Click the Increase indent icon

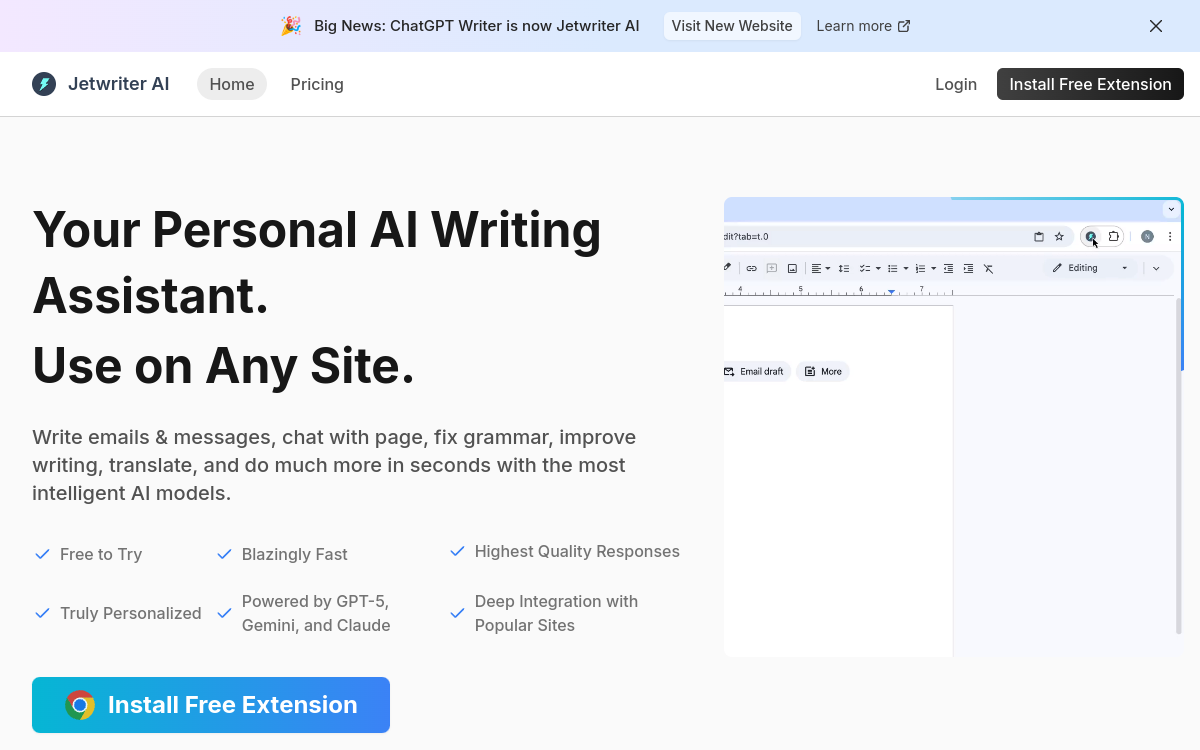(x=968, y=268)
